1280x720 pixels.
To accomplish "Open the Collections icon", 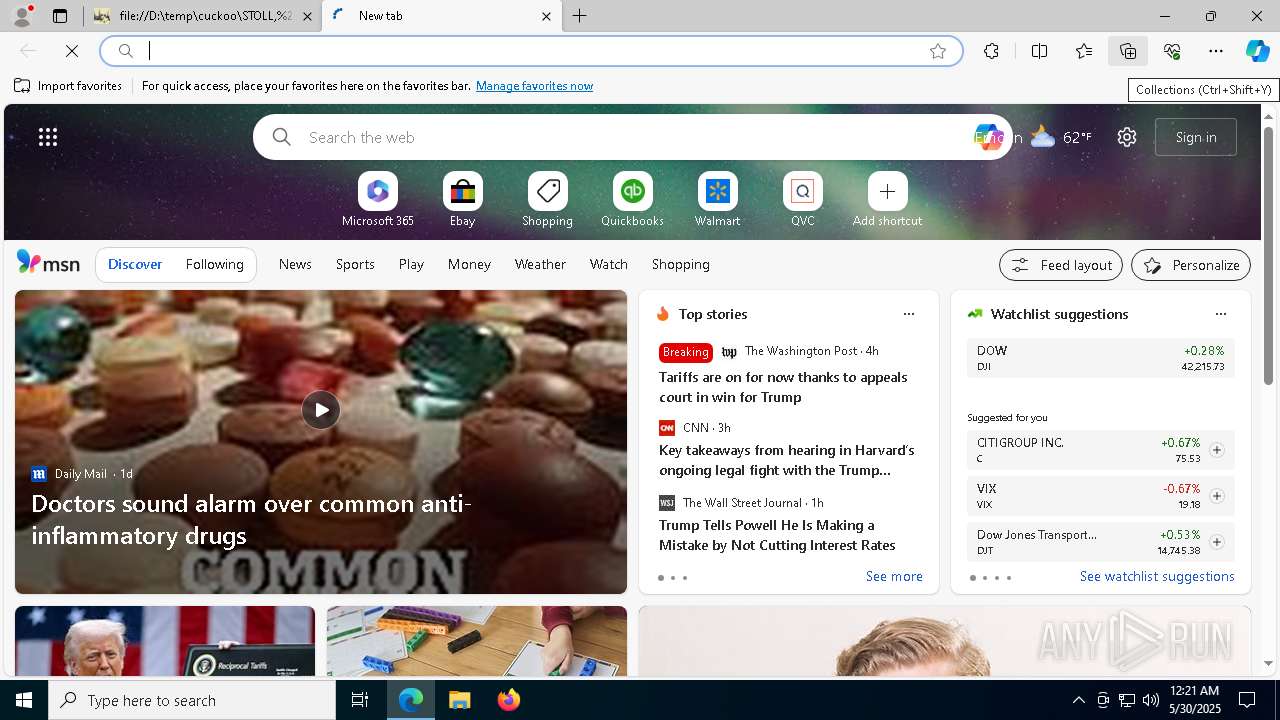I will click(1128, 51).
